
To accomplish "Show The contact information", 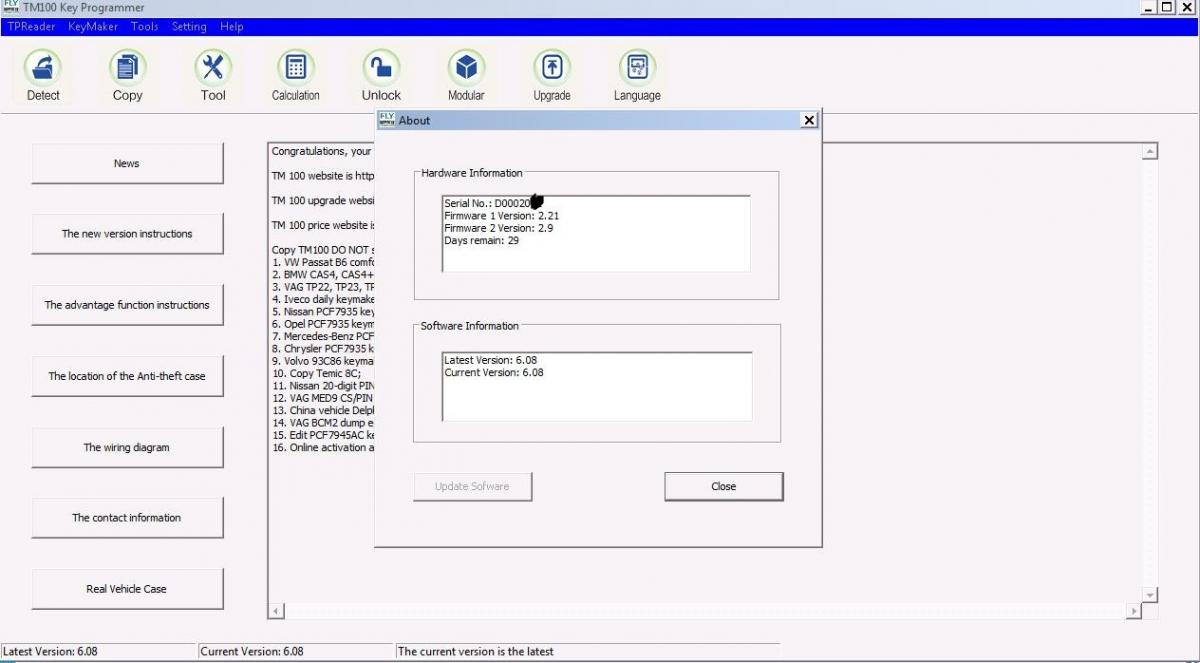I will point(127,518).
